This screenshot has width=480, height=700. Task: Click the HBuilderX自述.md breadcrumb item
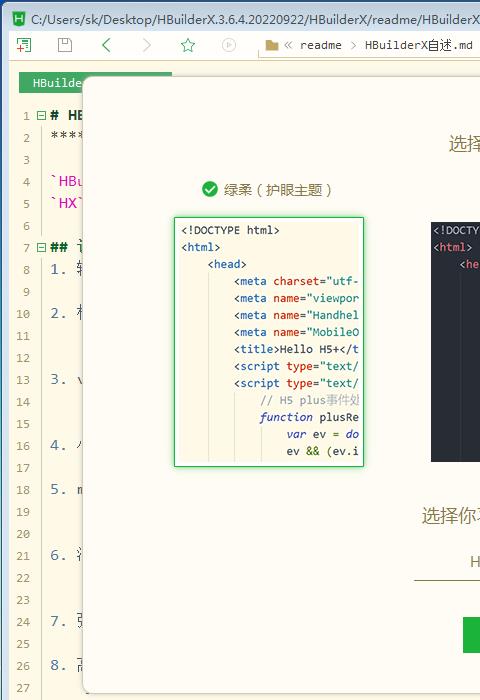[418, 46]
